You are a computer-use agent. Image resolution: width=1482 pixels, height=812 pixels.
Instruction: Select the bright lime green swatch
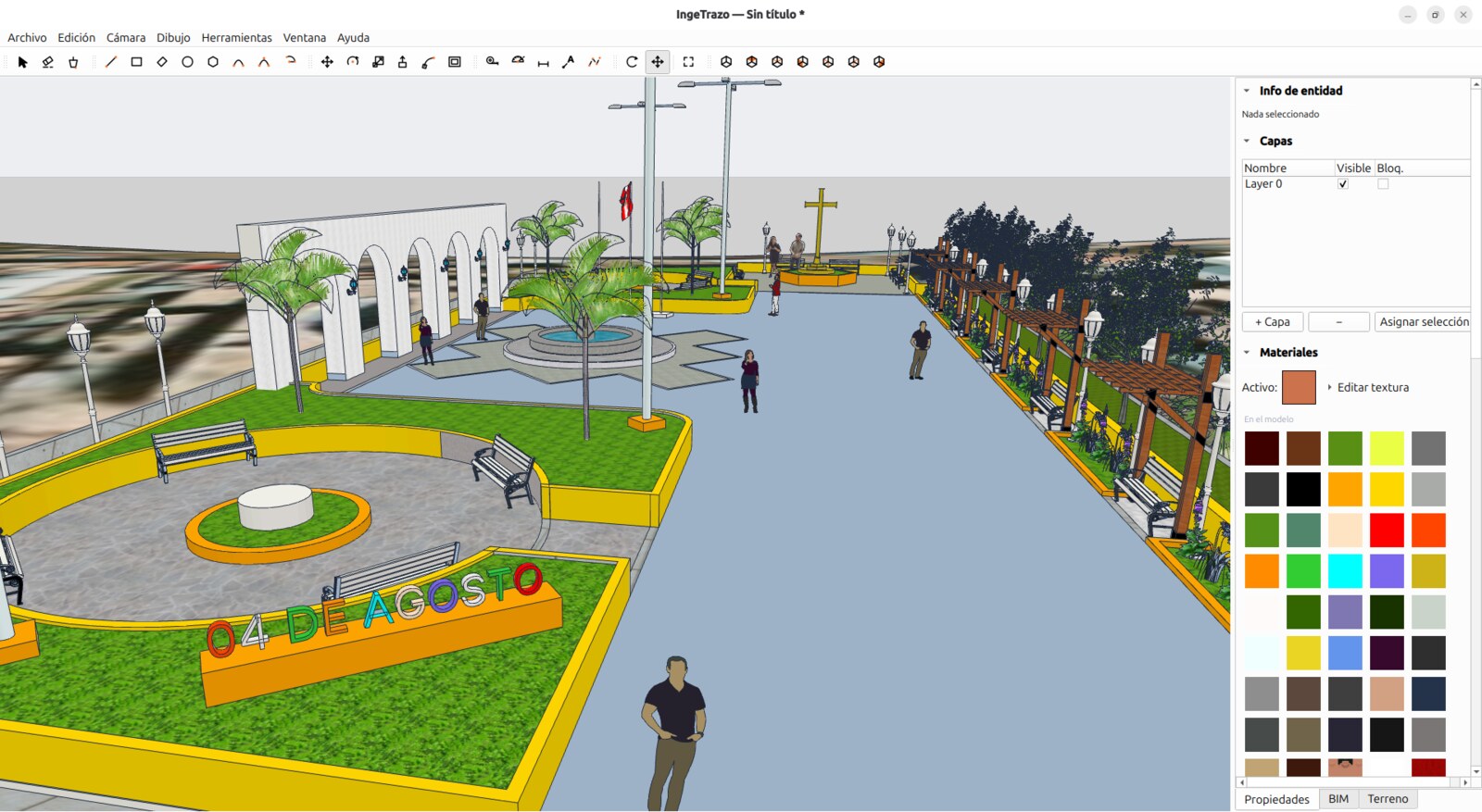tap(1303, 571)
